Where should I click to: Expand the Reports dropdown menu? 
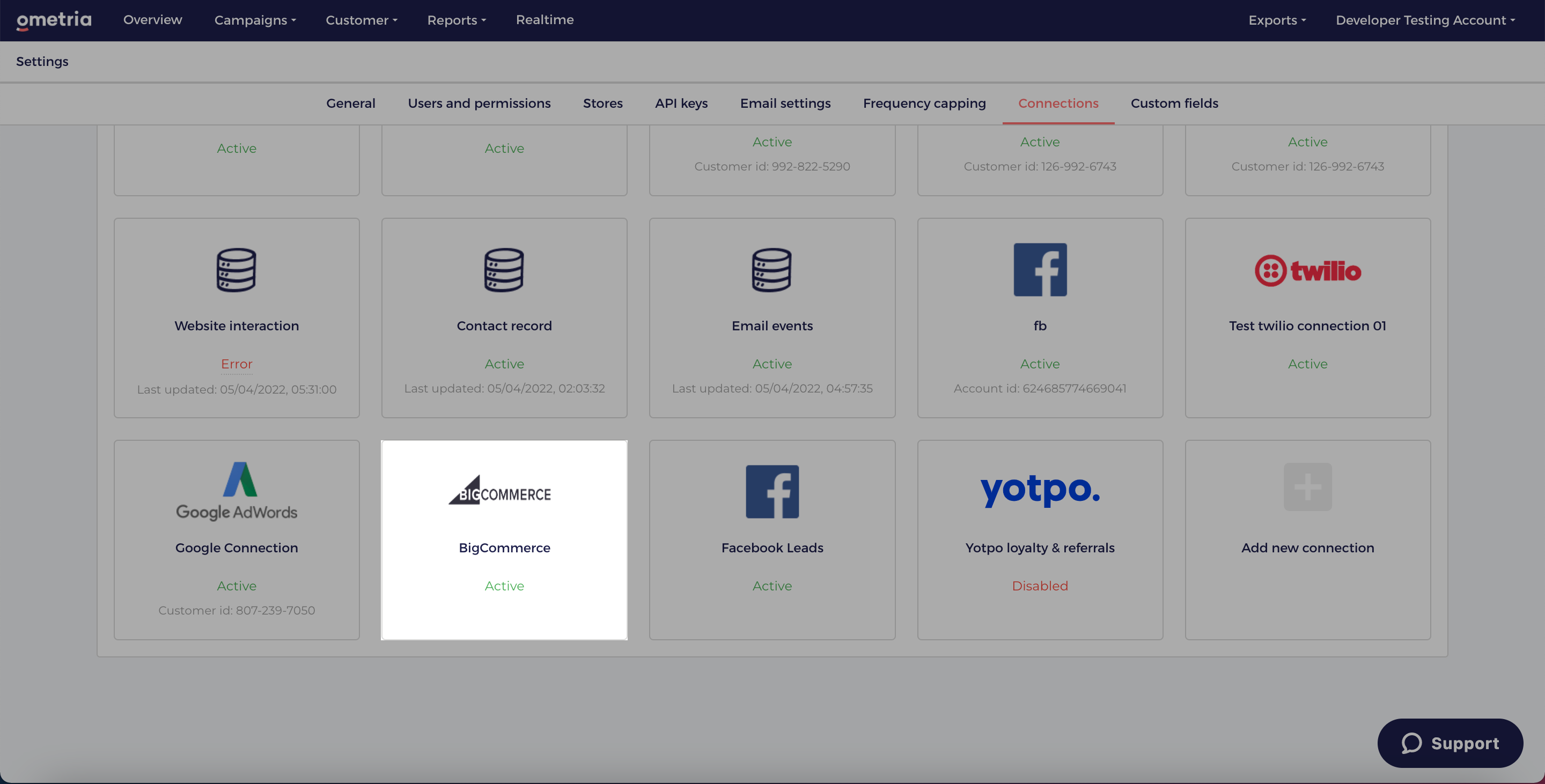point(457,20)
